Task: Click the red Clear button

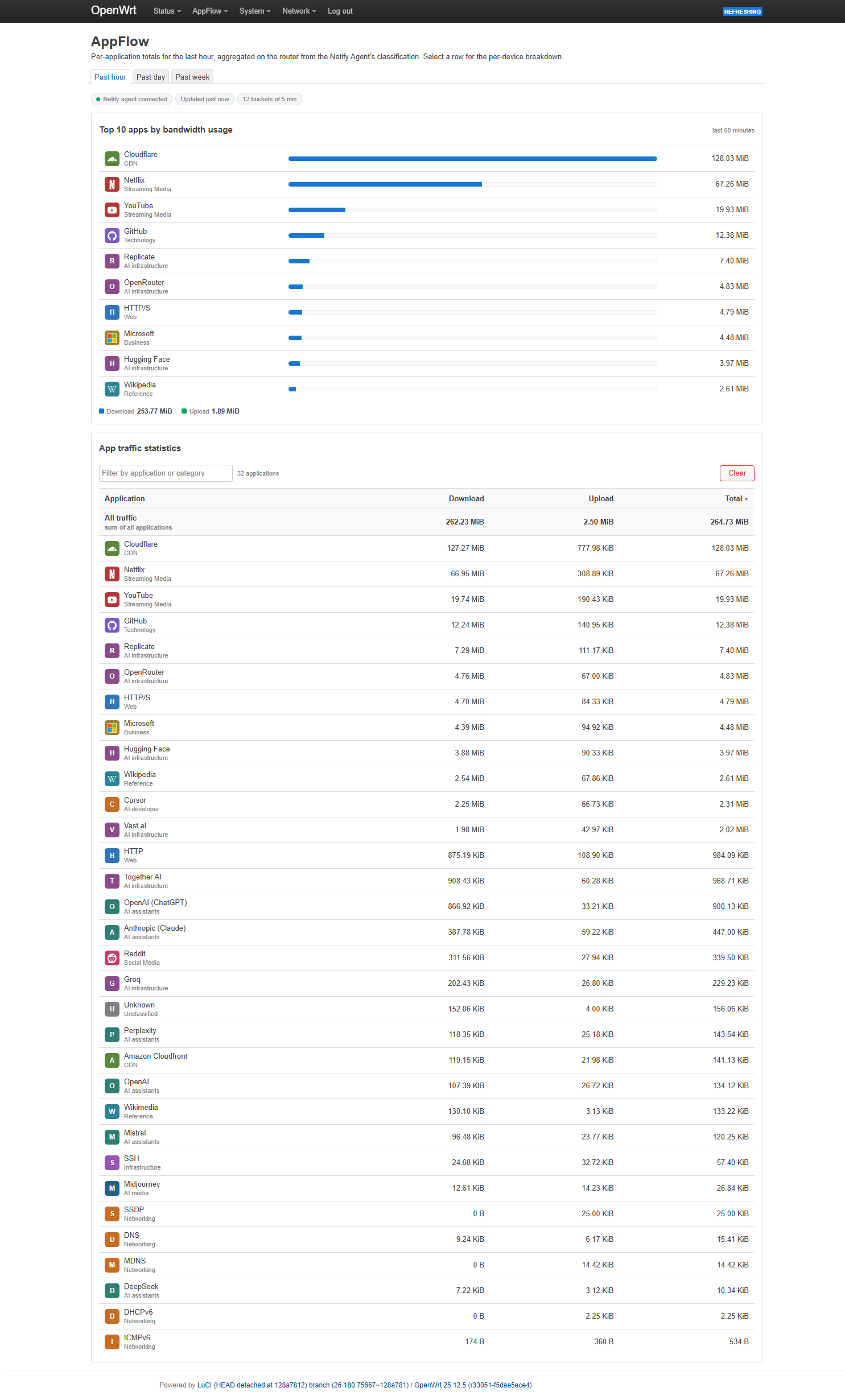Action: point(737,473)
